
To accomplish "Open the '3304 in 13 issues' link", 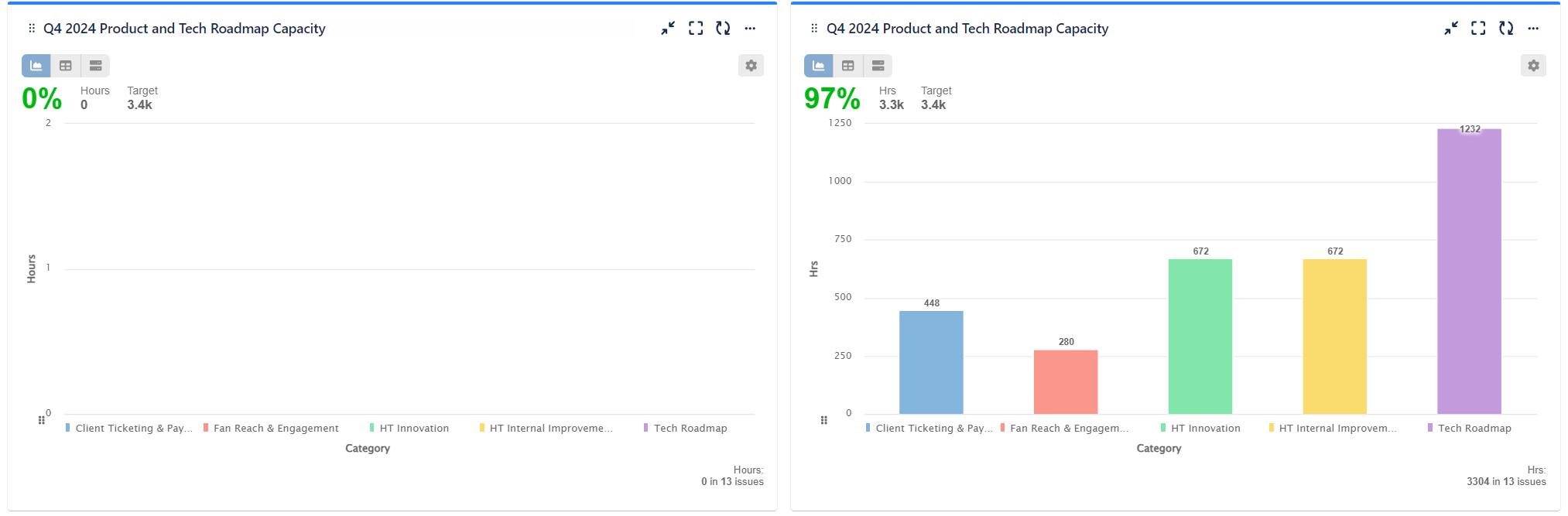I will point(1506,482).
